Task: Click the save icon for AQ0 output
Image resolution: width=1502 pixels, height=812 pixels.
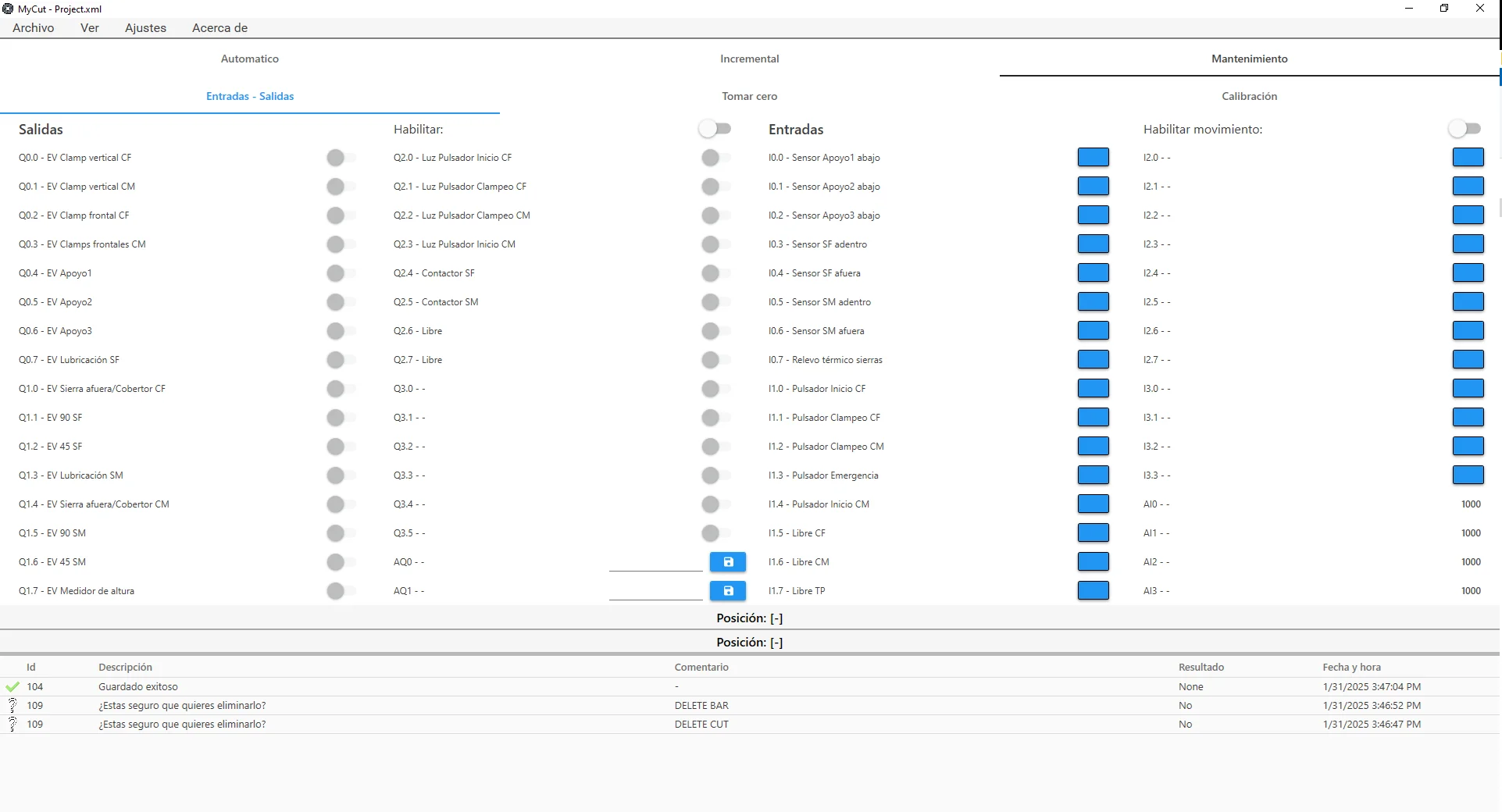Action: pos(727,562)
